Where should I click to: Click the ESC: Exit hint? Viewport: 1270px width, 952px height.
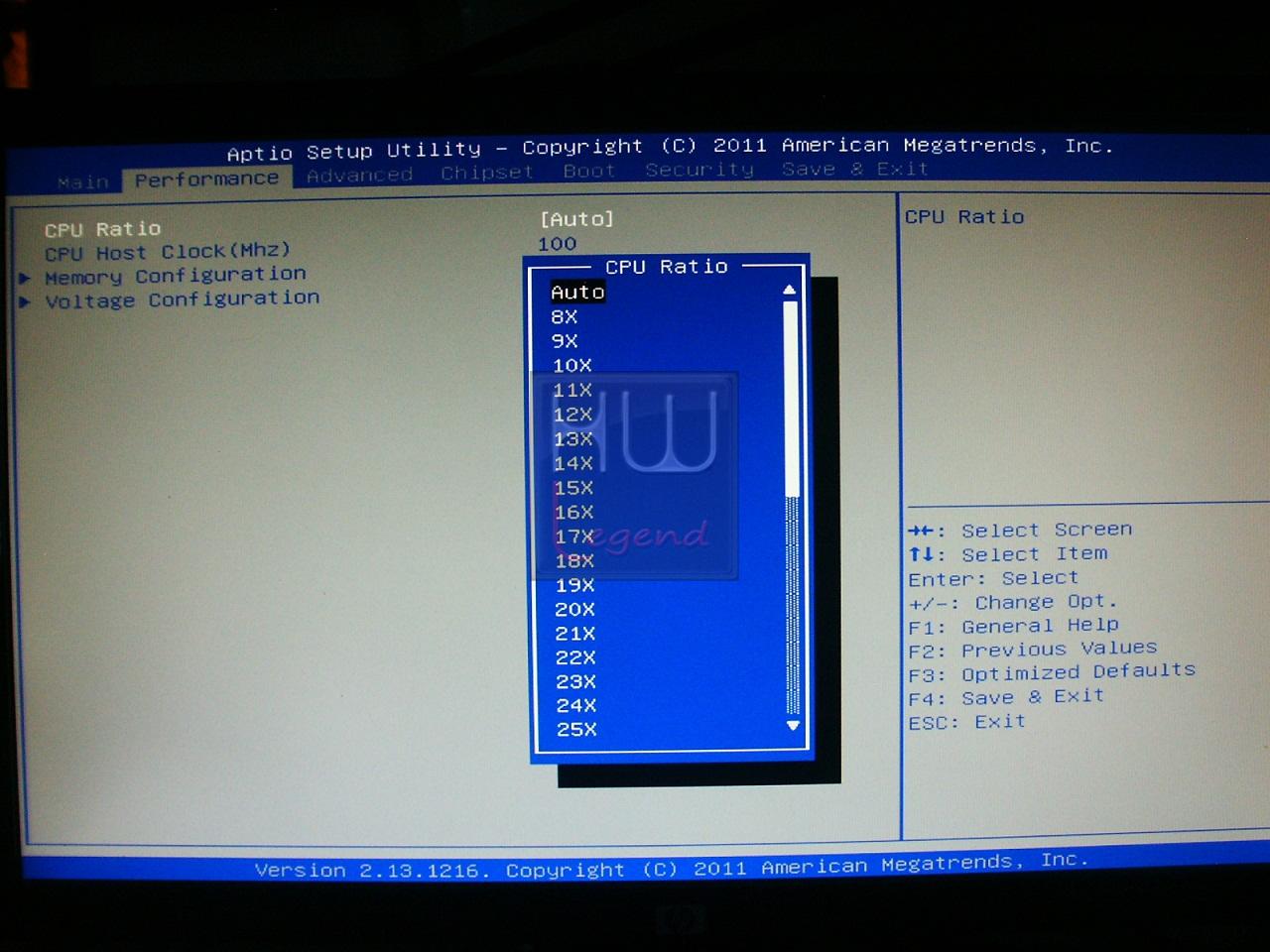pyautogui.click(x=966, y=723)
